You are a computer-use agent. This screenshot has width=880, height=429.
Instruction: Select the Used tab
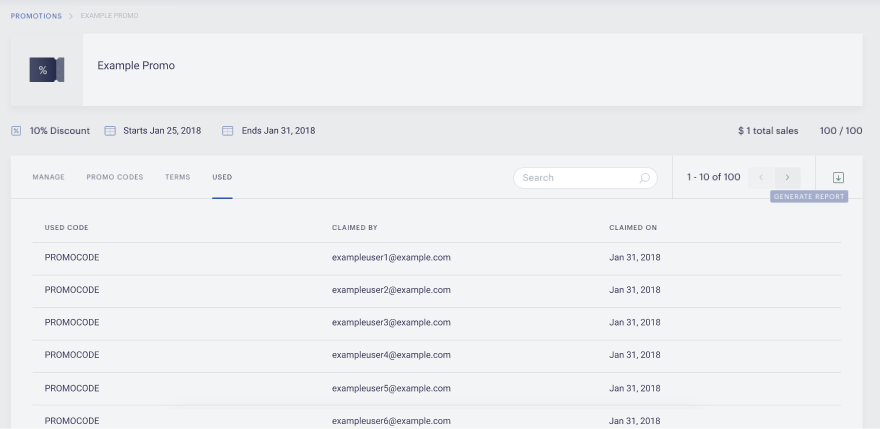(x=222, y=177)
